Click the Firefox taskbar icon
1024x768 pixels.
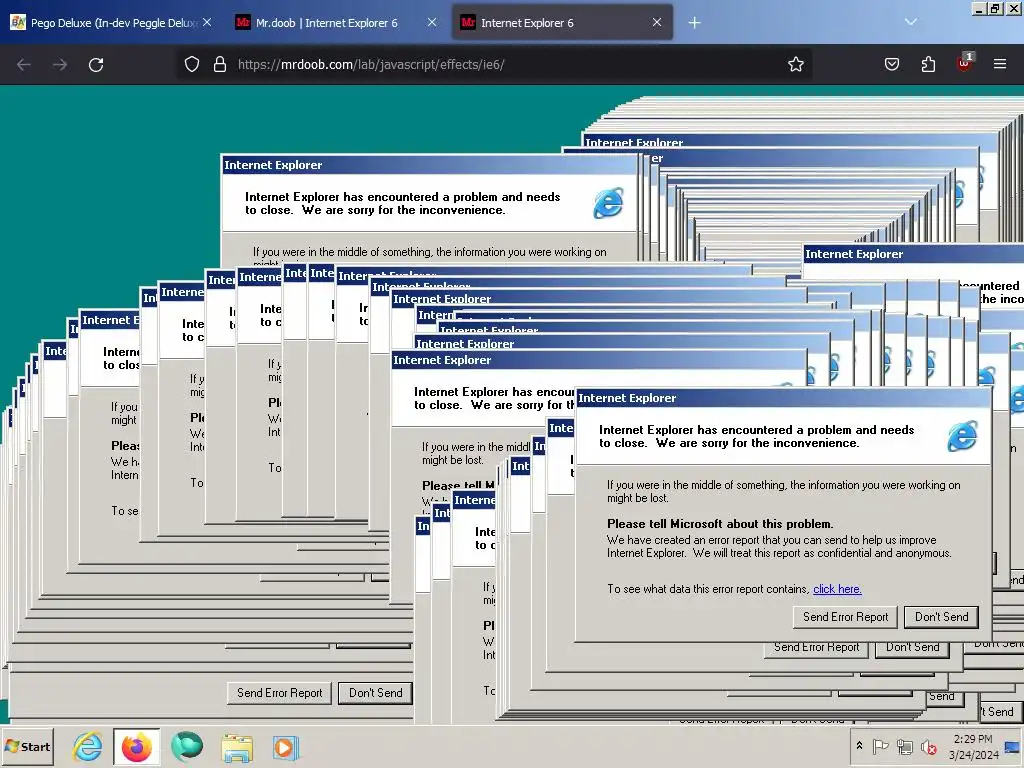coord(136,747)
